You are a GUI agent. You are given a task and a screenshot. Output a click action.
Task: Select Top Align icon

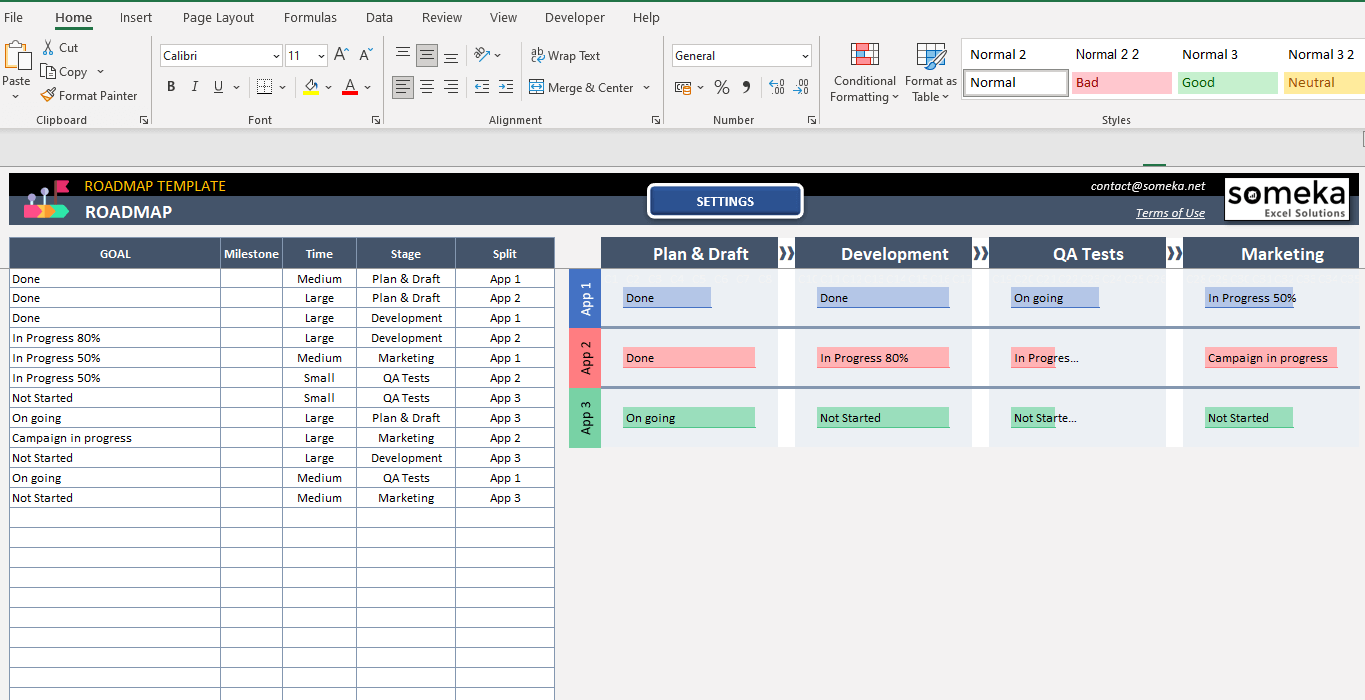403,55
